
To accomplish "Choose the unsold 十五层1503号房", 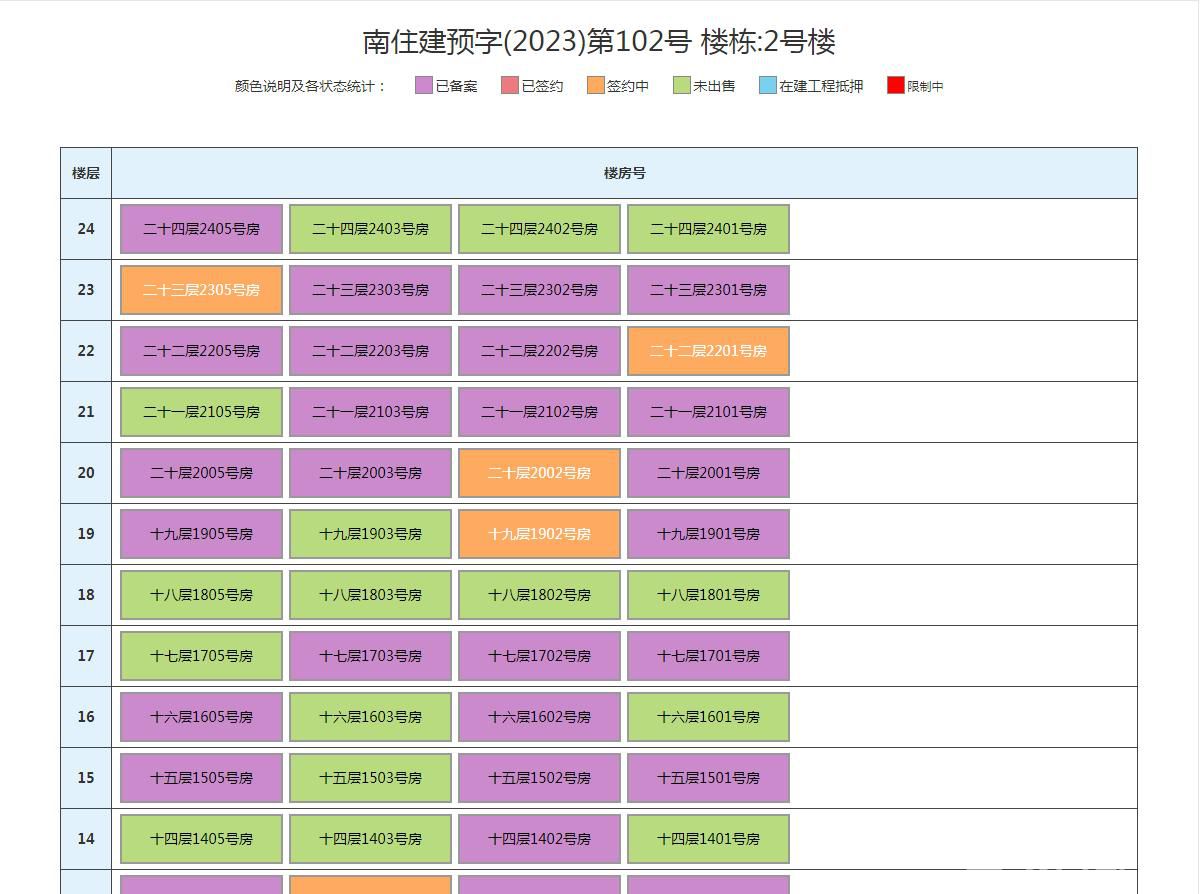I will tap(370, 778).
